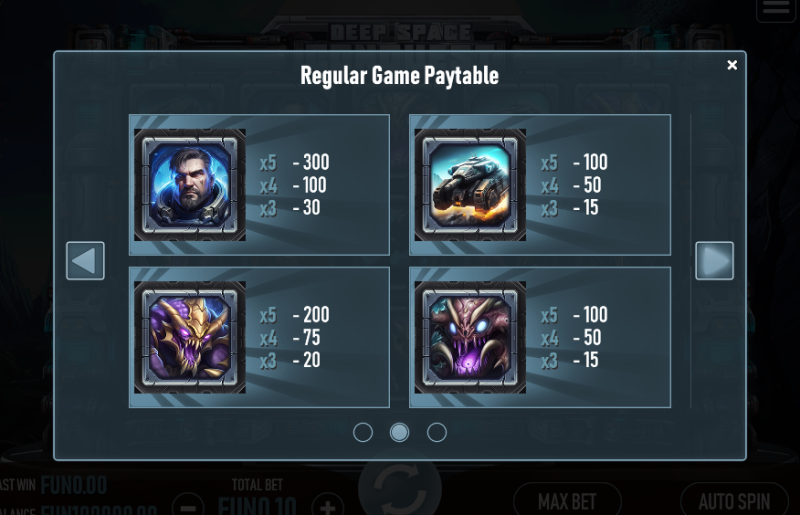800x515 pixels.
Task: Click the MAX BET button
Action: (x=567, y=500)
